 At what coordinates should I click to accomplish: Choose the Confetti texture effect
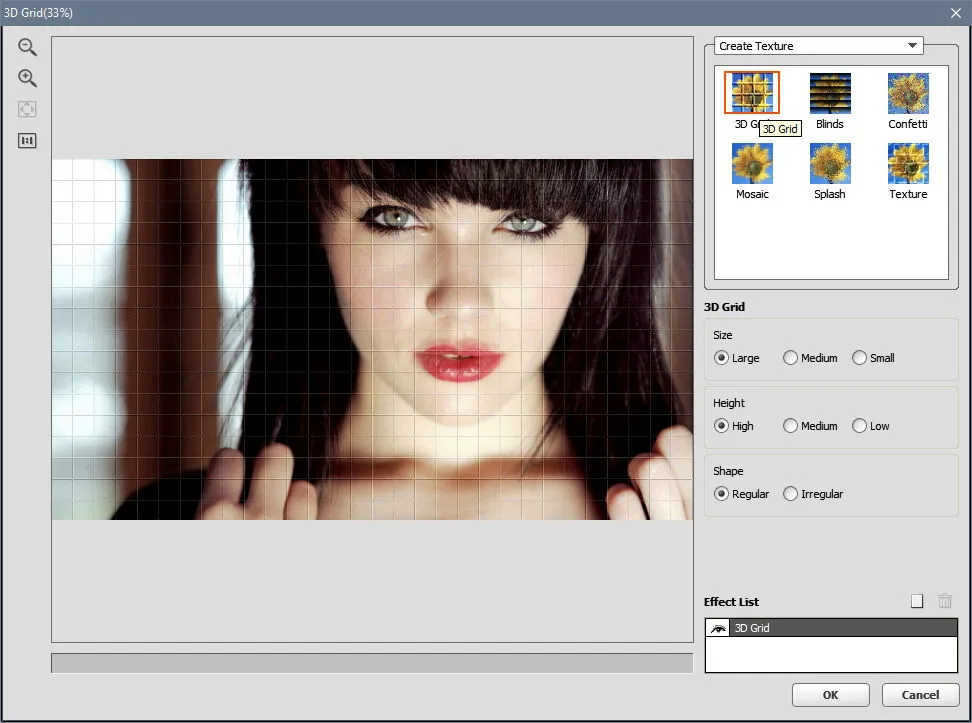[908, 93]
